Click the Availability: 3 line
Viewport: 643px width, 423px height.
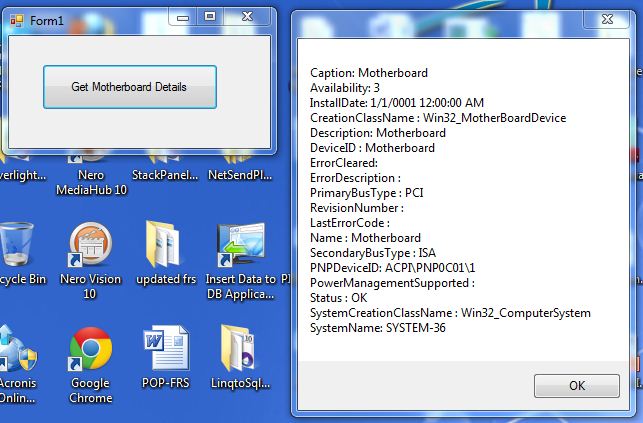click(345, 88)
